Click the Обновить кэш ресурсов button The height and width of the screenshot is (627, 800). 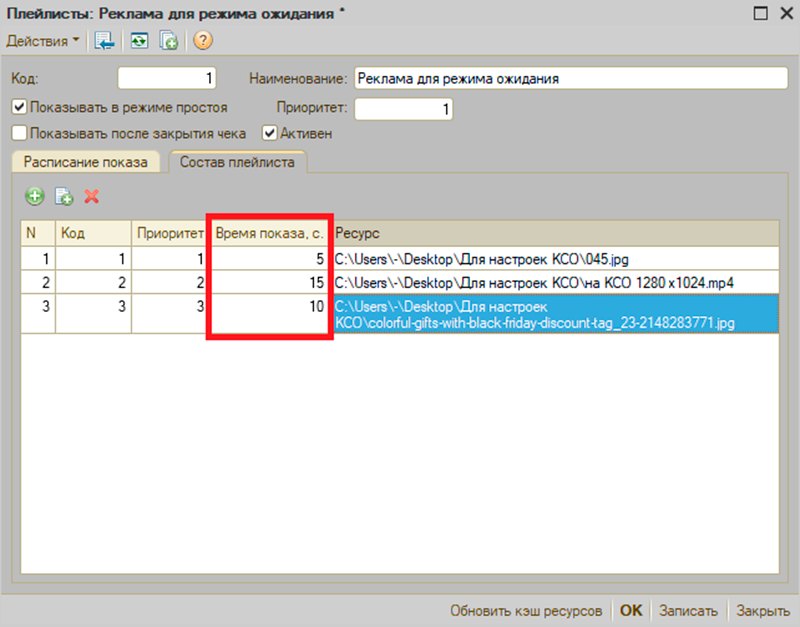[526, 611]
